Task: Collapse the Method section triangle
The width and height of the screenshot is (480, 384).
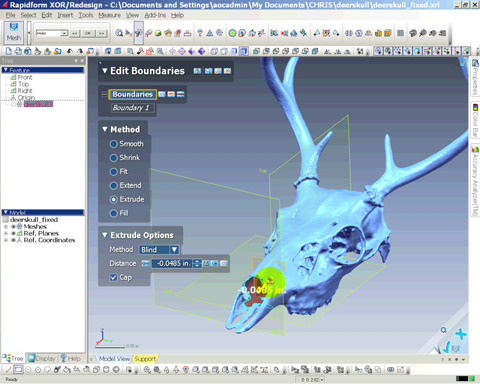Action: tap(105, 129)
